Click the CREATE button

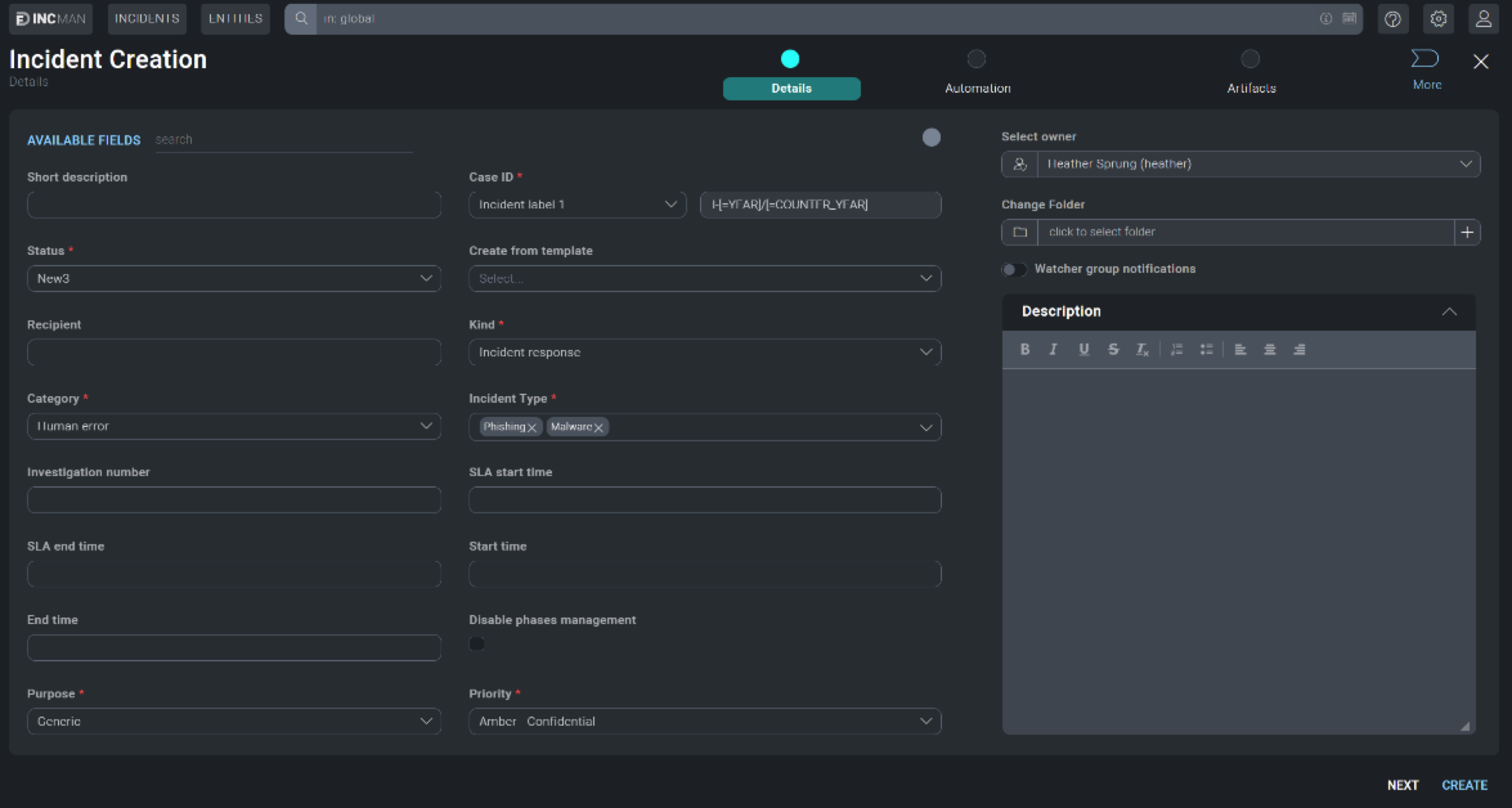click(x=1464, y=784)
